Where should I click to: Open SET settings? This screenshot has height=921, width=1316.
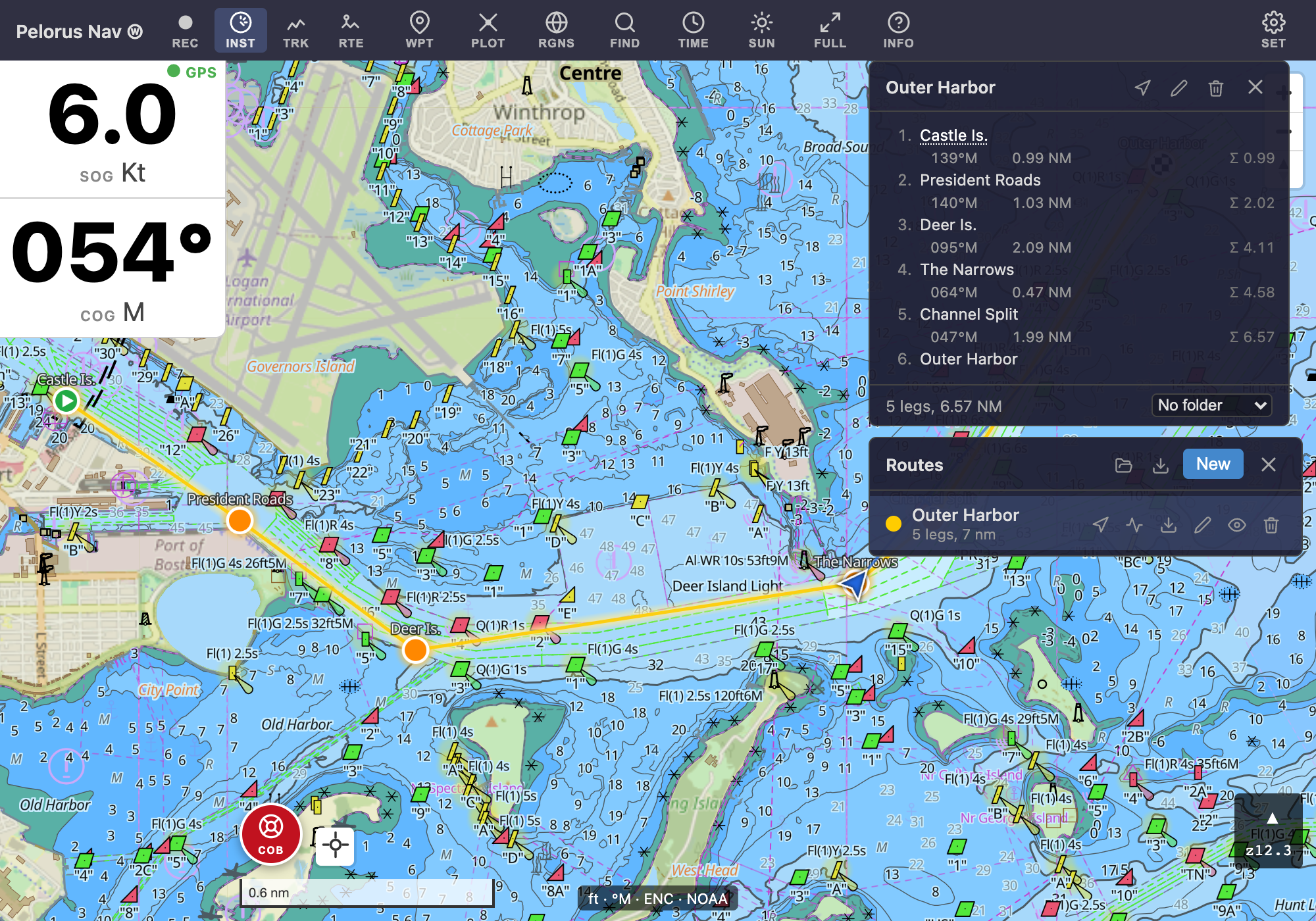[1273, 30]
